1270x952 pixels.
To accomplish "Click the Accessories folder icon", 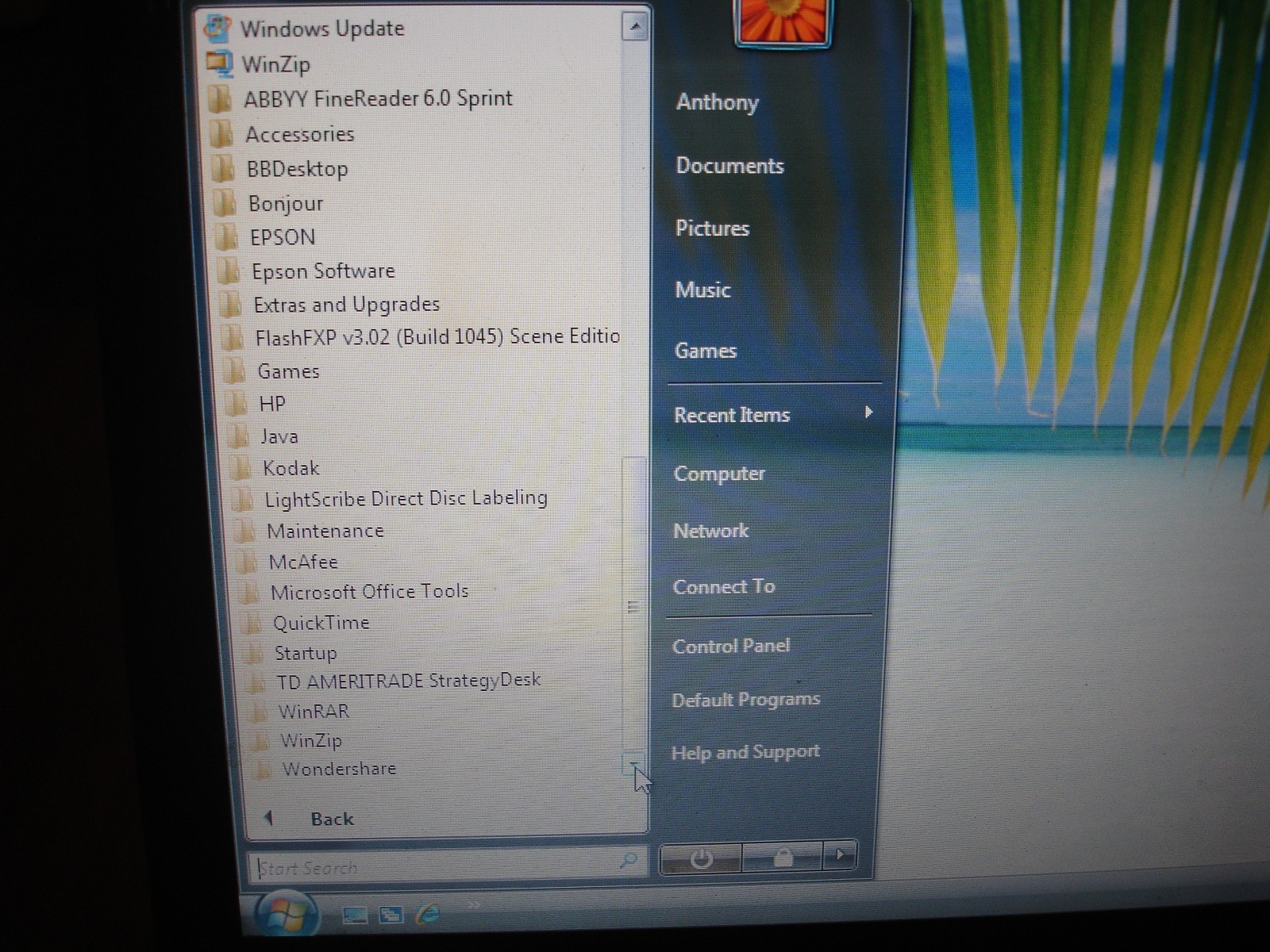I will pyautogui.click(x=221, y=134).
